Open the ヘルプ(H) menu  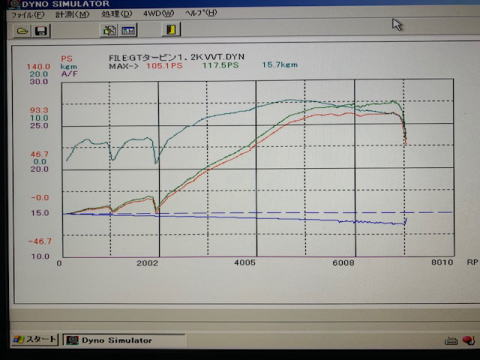click(x=201, y=13)
